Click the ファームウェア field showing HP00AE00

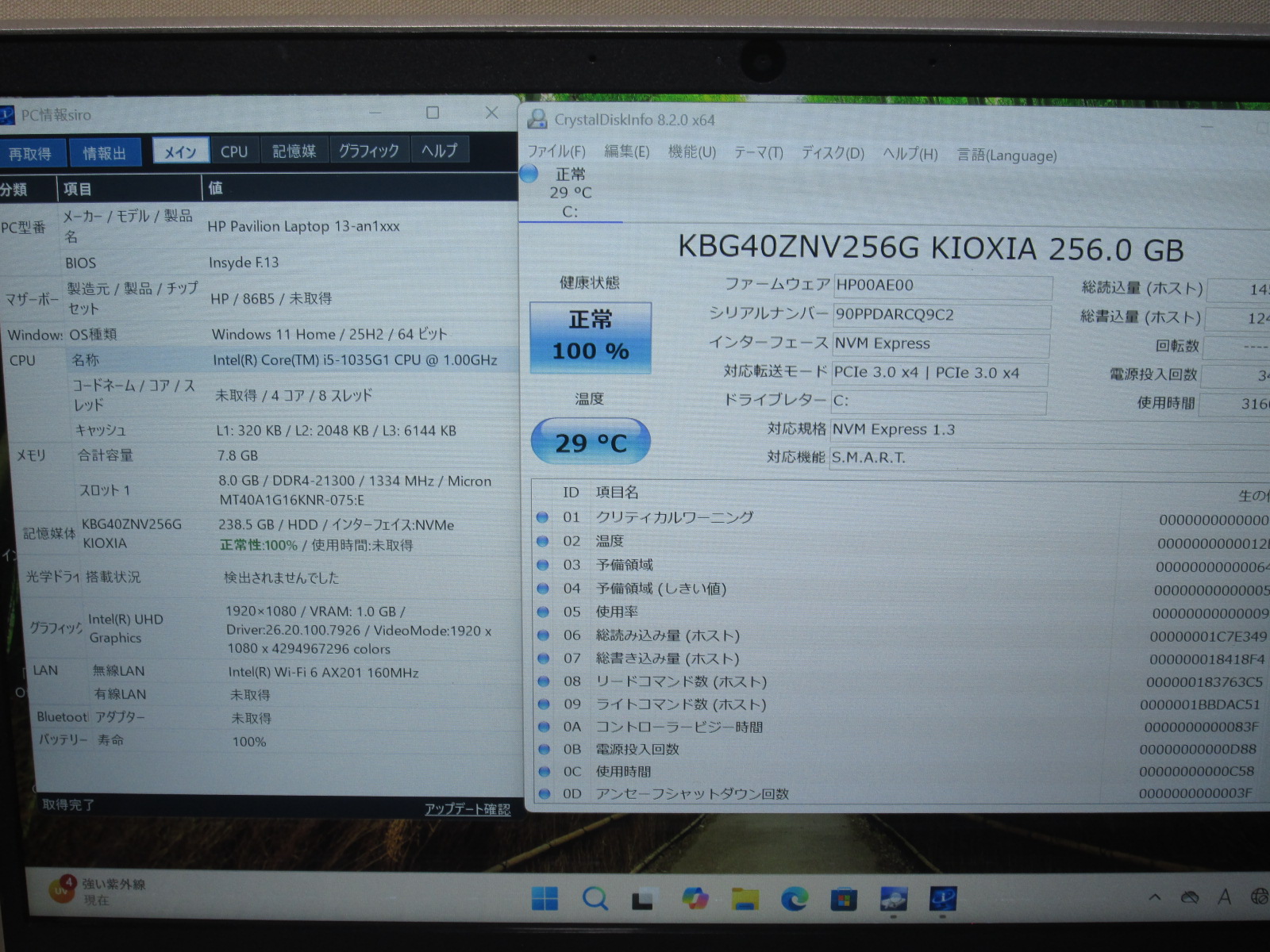pyautogui.click(x=943, y=286)
